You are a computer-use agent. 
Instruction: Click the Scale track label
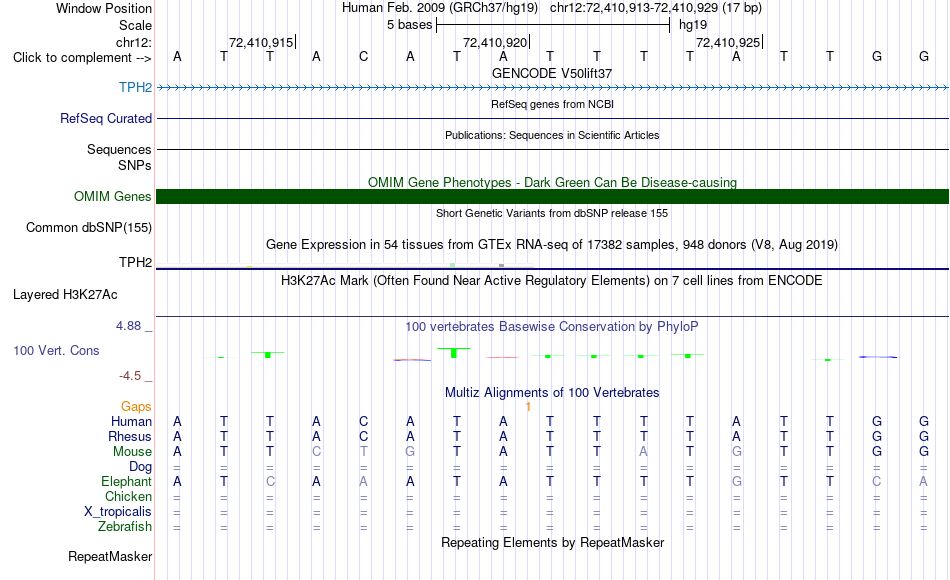(x=135, y=25)
